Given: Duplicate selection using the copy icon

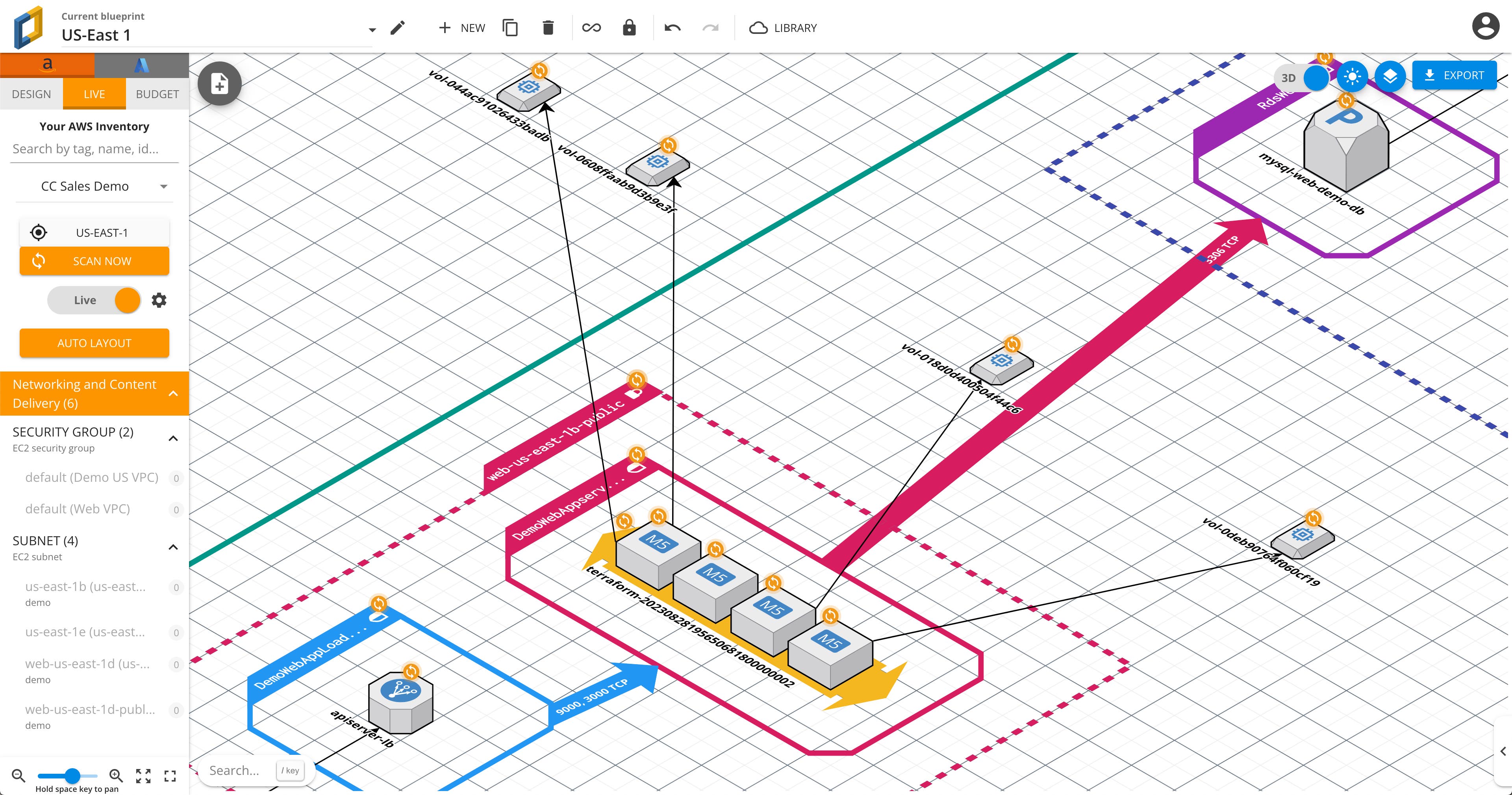Looking at the screenshot, I should pos(510,27).
